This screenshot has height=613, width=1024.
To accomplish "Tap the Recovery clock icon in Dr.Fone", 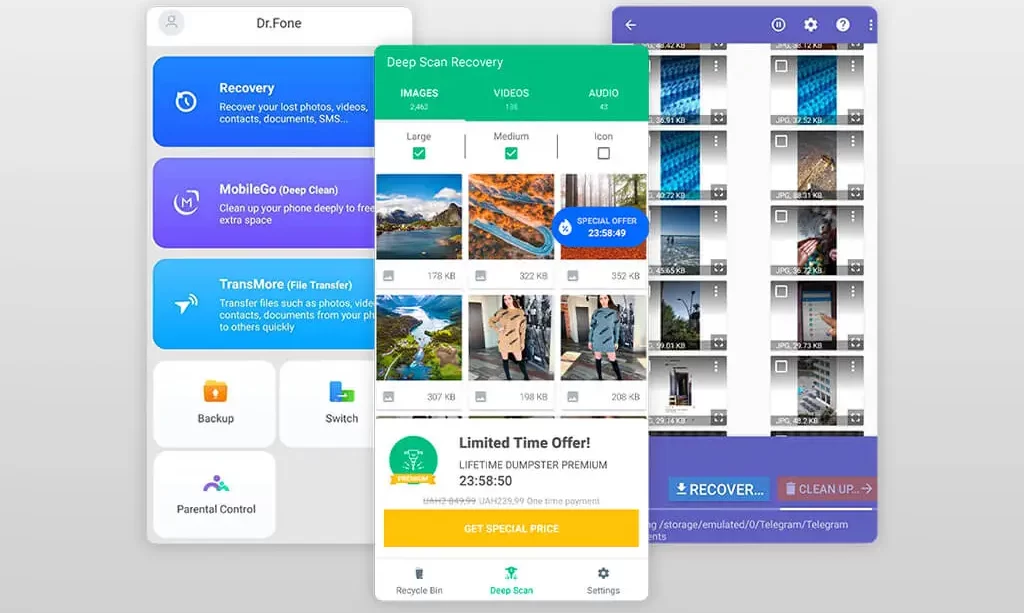I will click(x=186, y=101).
